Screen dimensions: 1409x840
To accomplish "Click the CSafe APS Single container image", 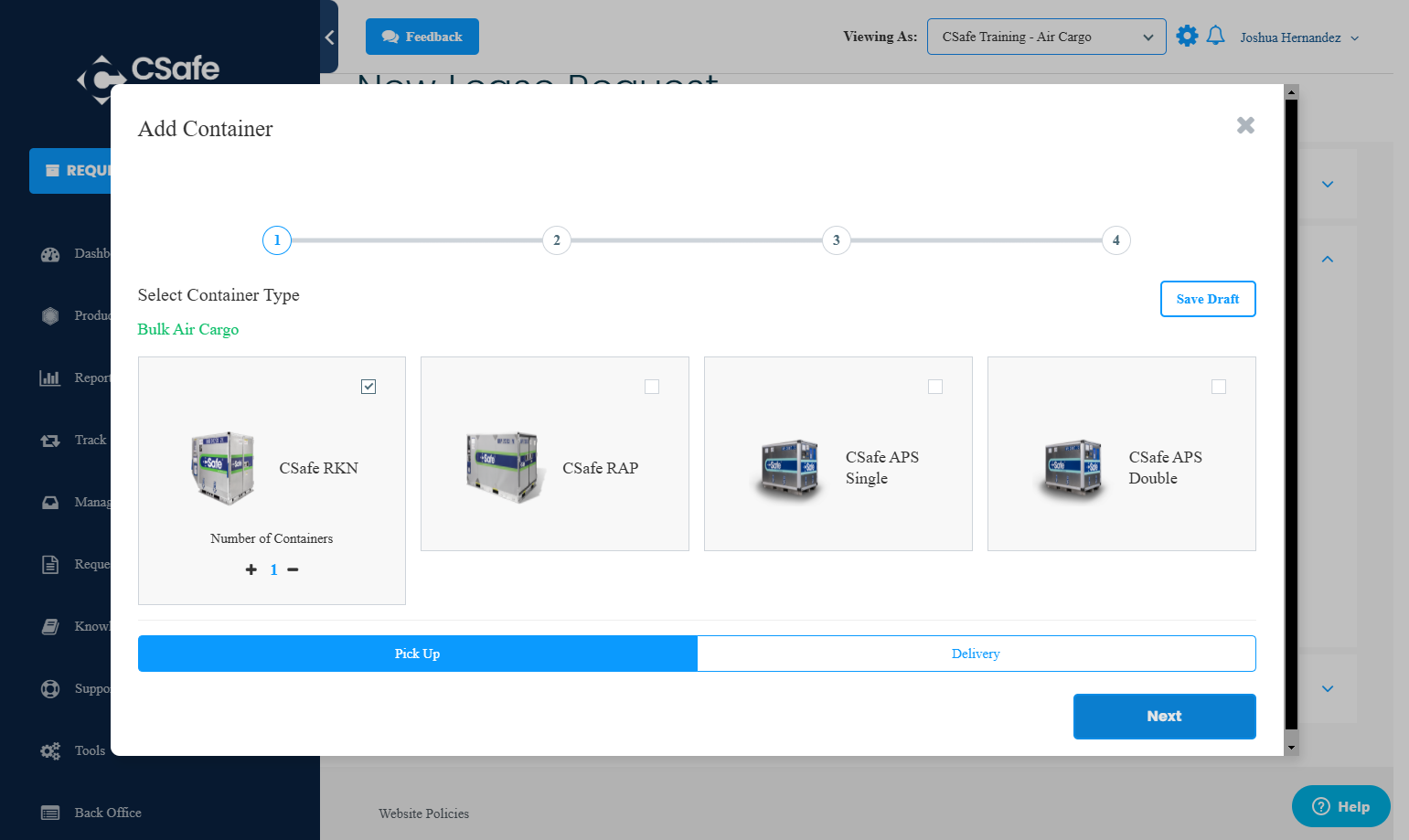I will click(790, 468).
